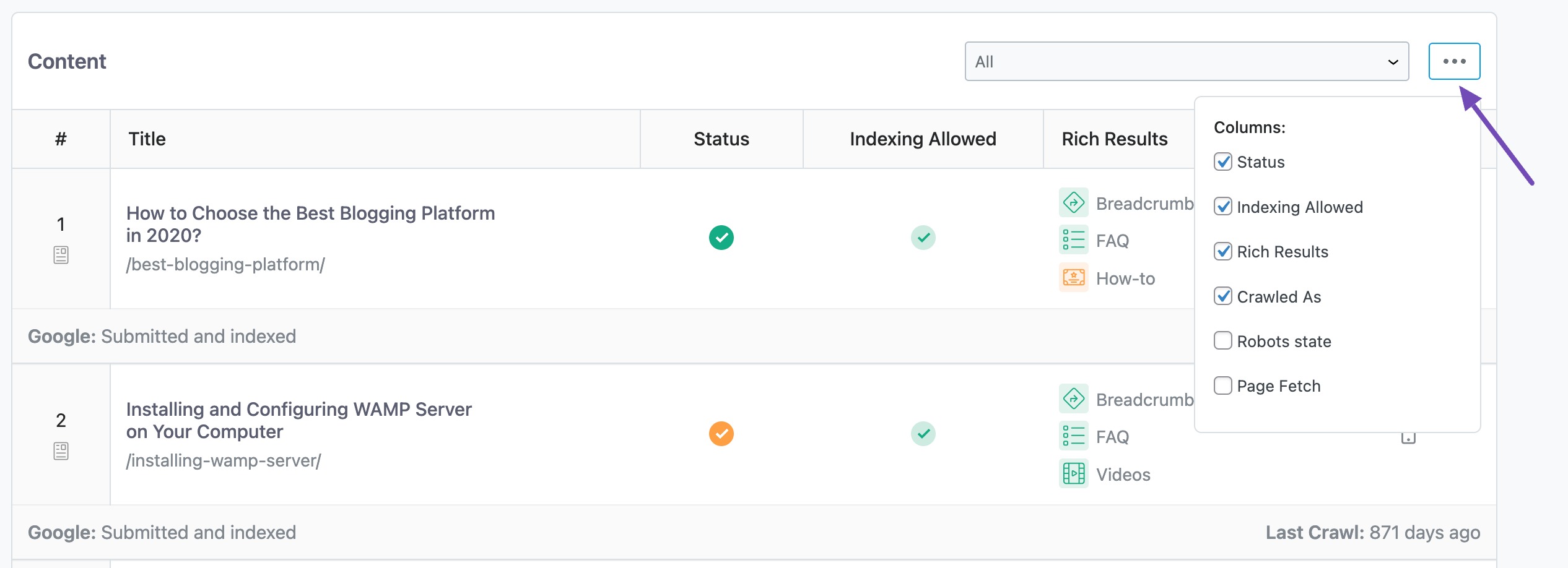Uncheck the Indexing Allowed column checkbox
Viewport: 1568px width, 568px height.
[x=1223, y=207]
